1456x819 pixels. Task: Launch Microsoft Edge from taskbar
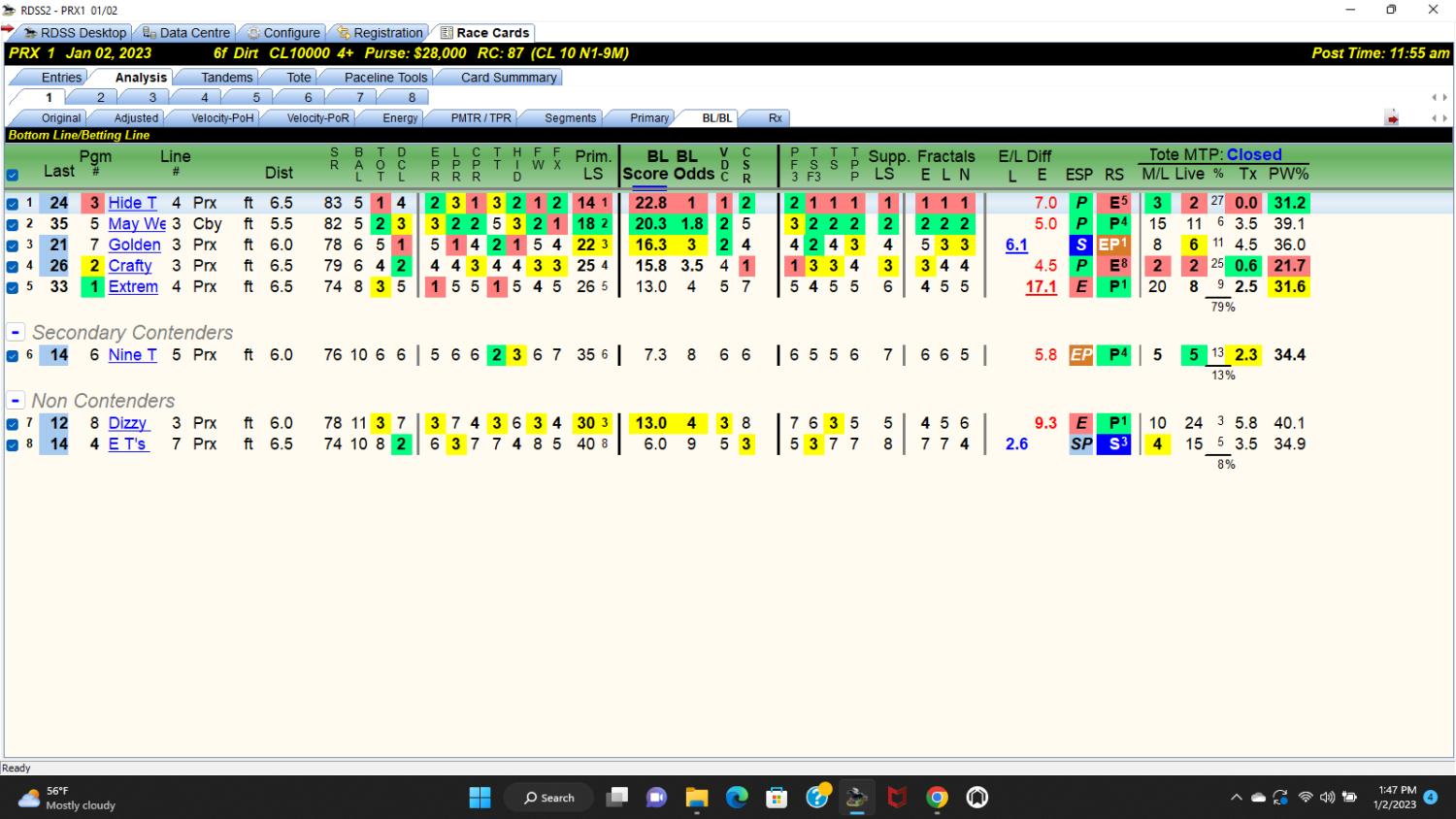[x=737, y=798]
